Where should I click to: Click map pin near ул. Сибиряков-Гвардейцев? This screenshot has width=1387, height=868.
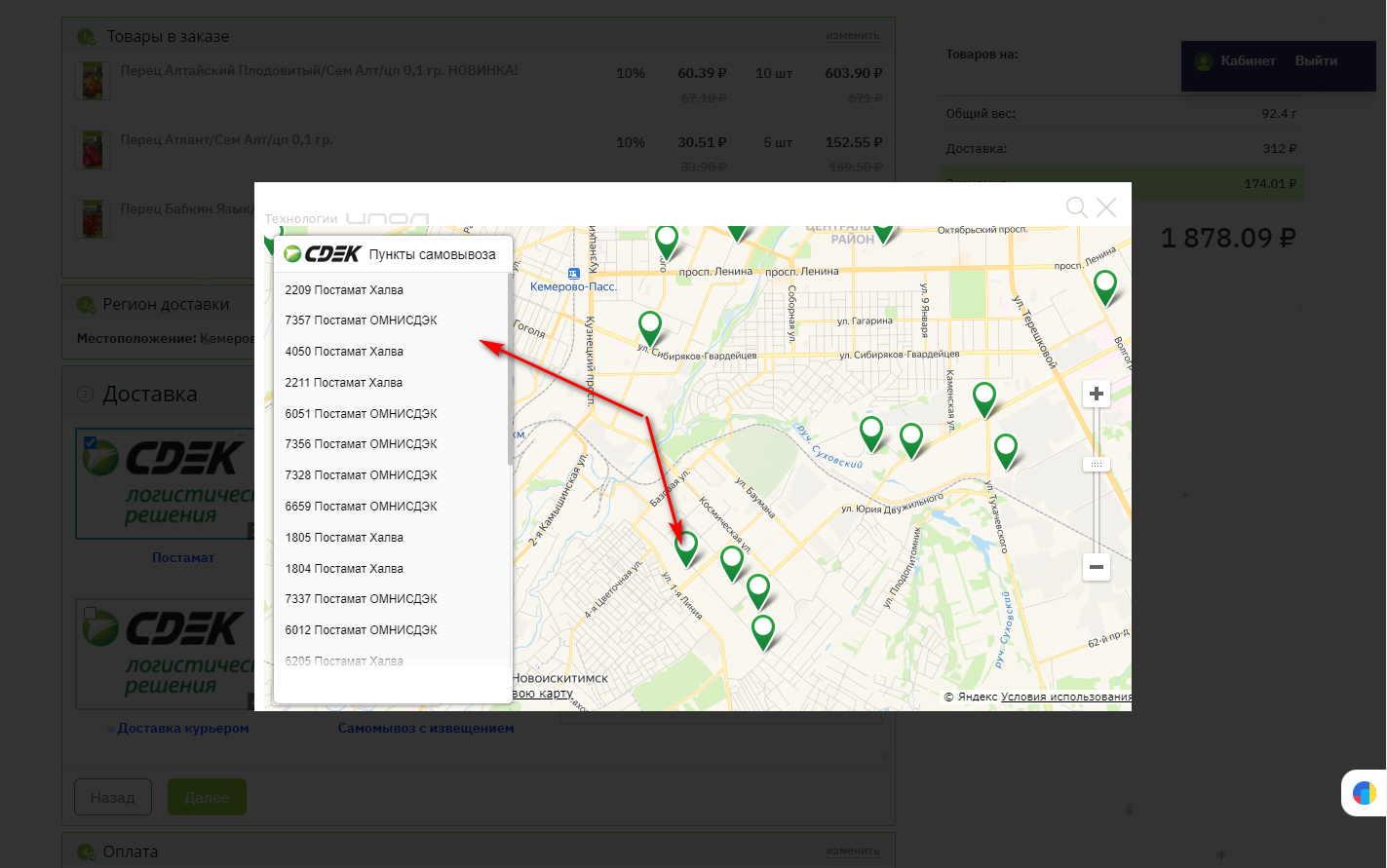coord(650,325)
